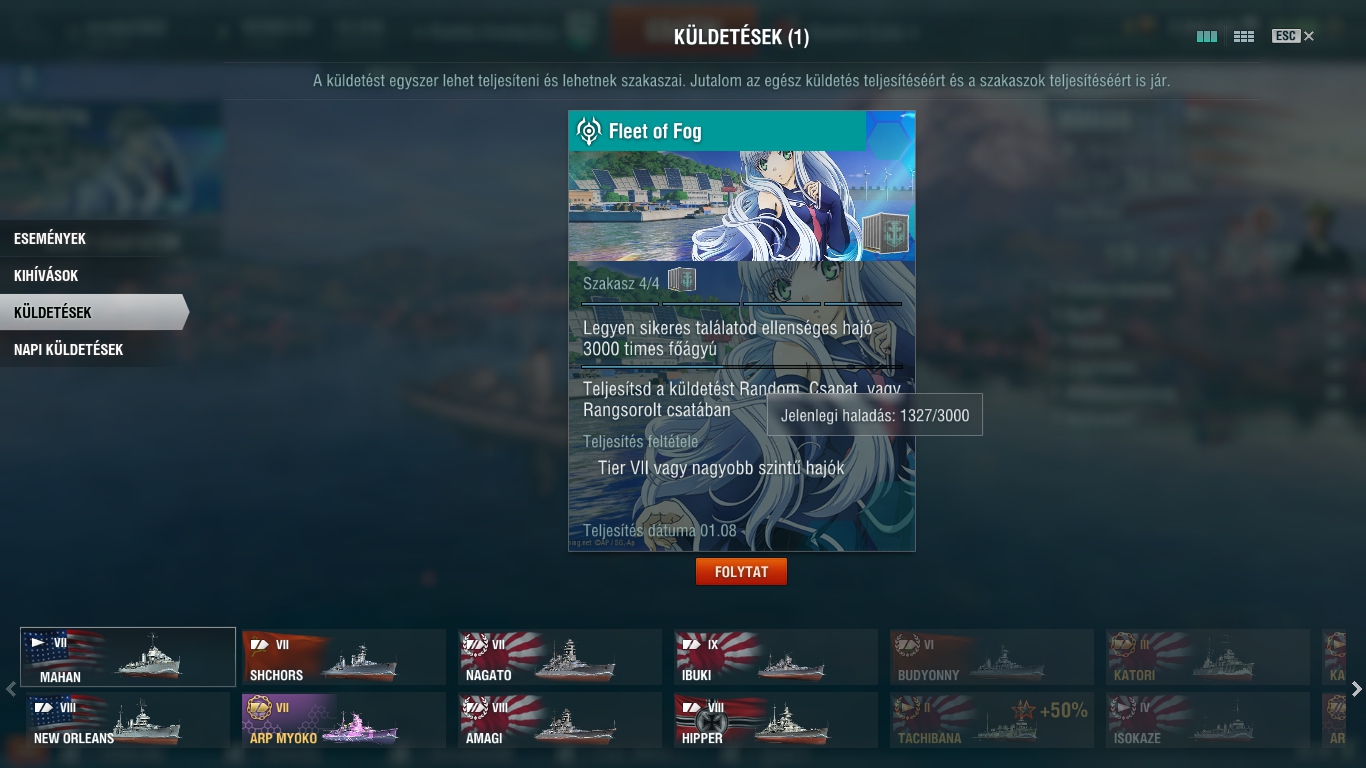Move ship carousel back with left arrow
The image size is (1366, 768).
pos(10,688)
